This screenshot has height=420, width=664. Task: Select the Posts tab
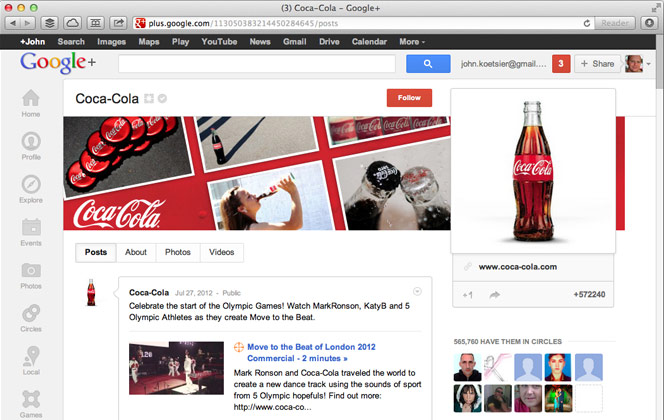[96, 252]
